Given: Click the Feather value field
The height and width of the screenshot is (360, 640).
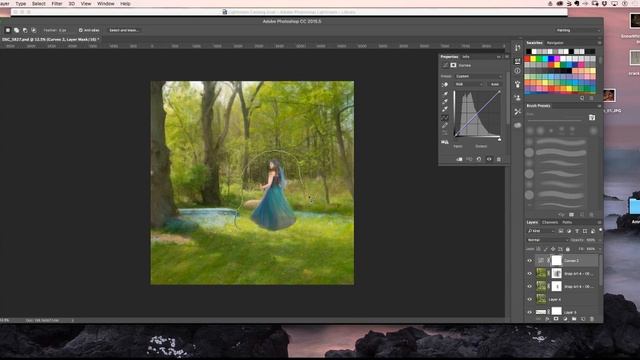Looking at the screenshot, I should tap(62, 30).
